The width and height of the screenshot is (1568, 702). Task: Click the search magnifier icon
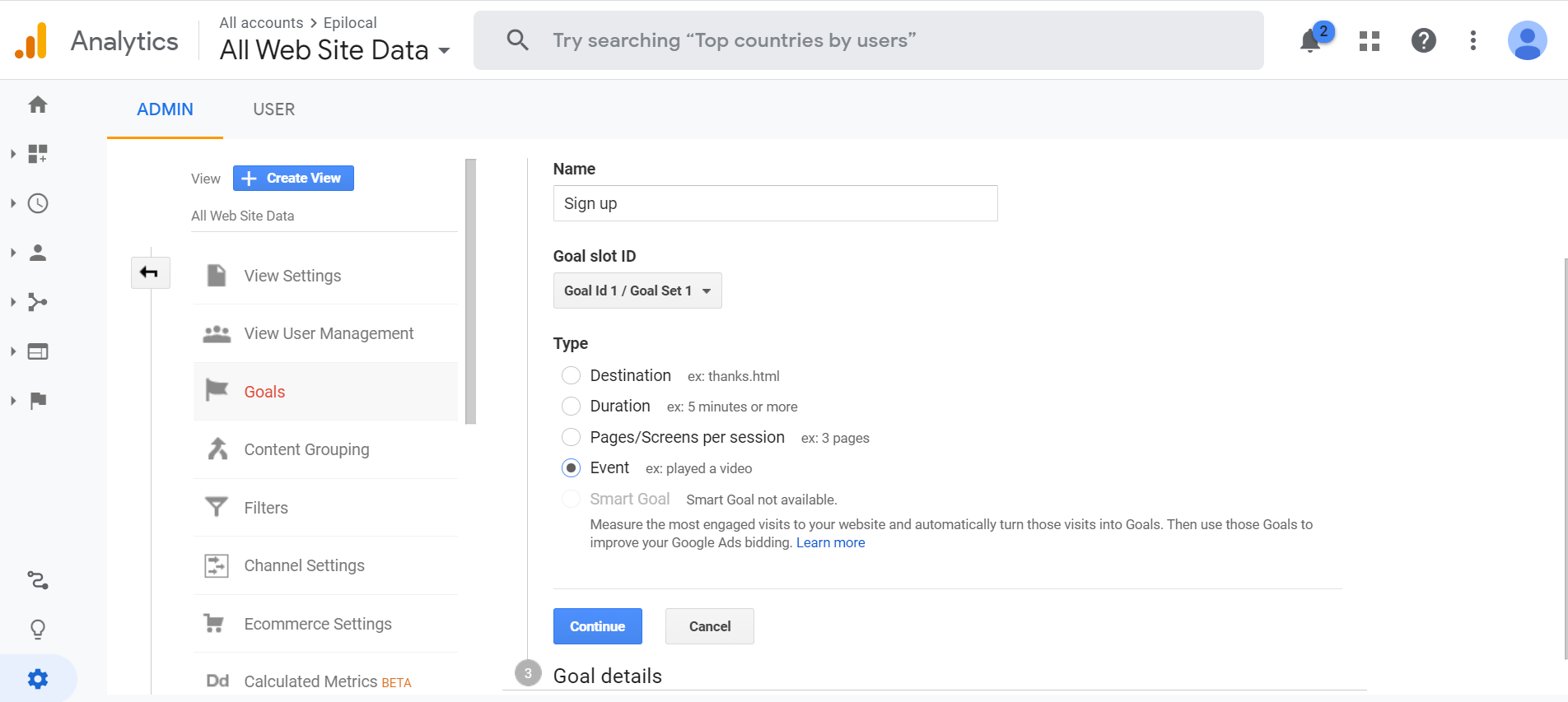tap(517, 40)
